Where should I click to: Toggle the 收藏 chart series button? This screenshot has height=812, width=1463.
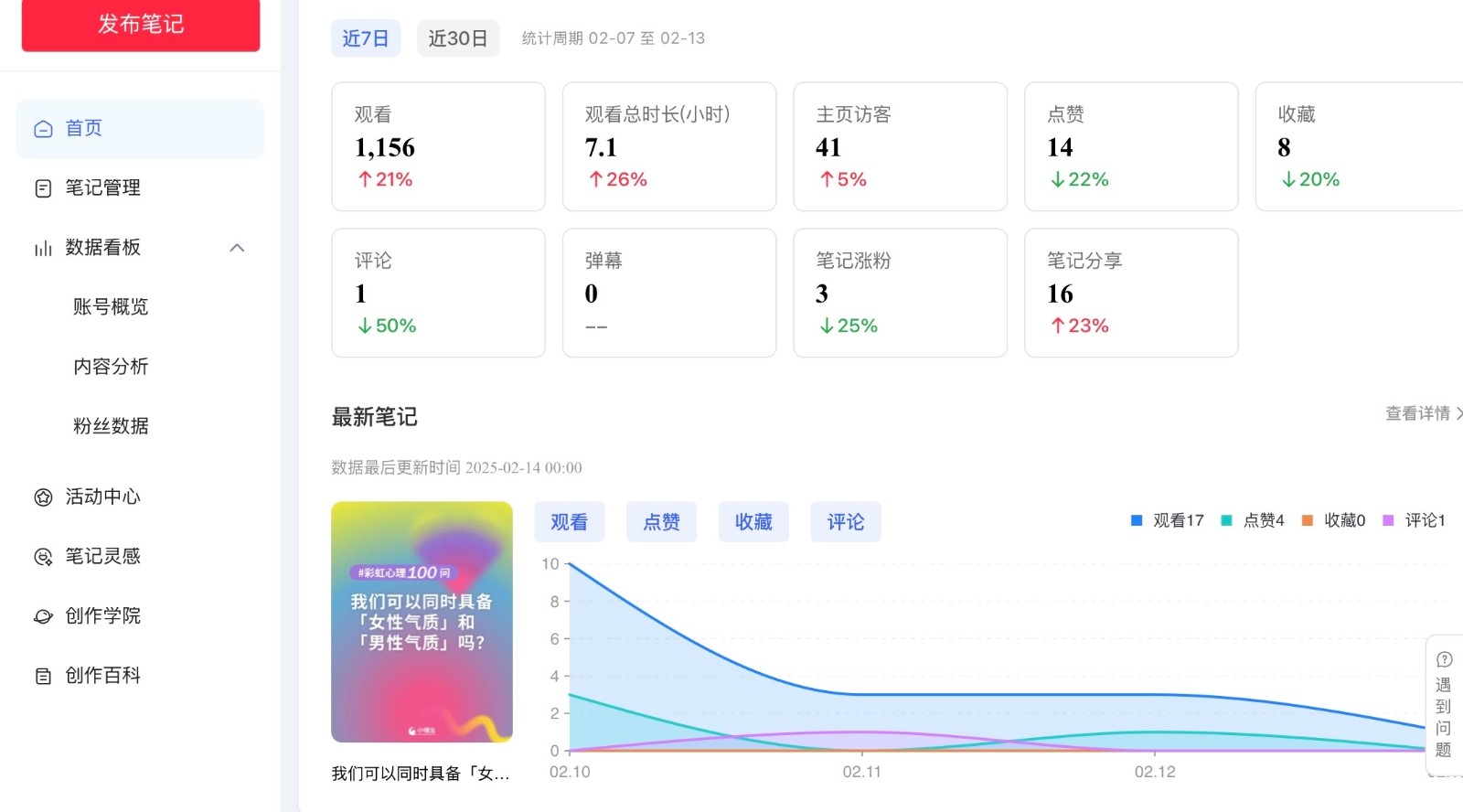[753, 522]
